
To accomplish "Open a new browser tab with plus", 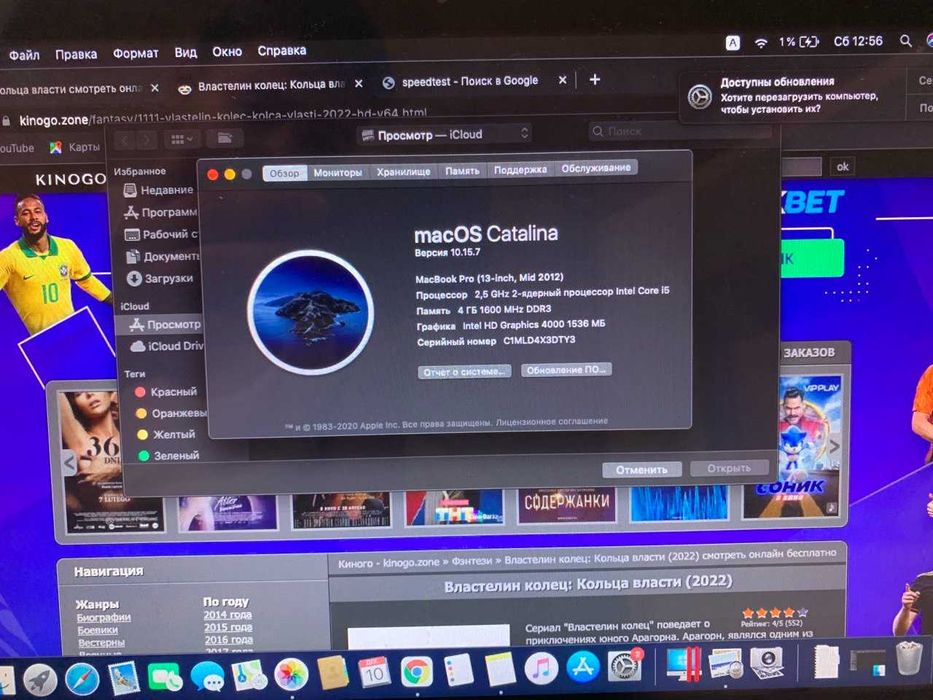I will click(594, 80).
